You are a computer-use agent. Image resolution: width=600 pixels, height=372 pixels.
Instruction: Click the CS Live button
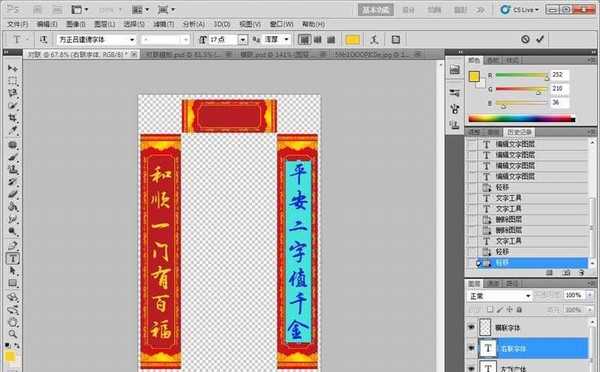click(520, 10)
